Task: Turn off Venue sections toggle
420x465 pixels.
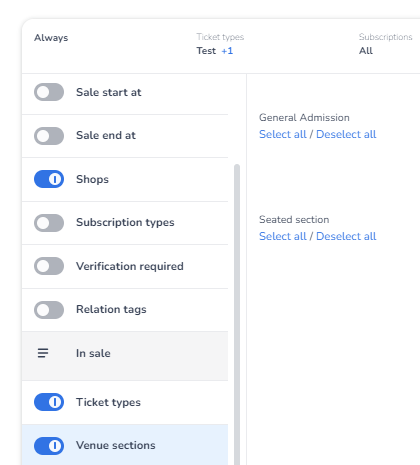Action: pos(49,446)
